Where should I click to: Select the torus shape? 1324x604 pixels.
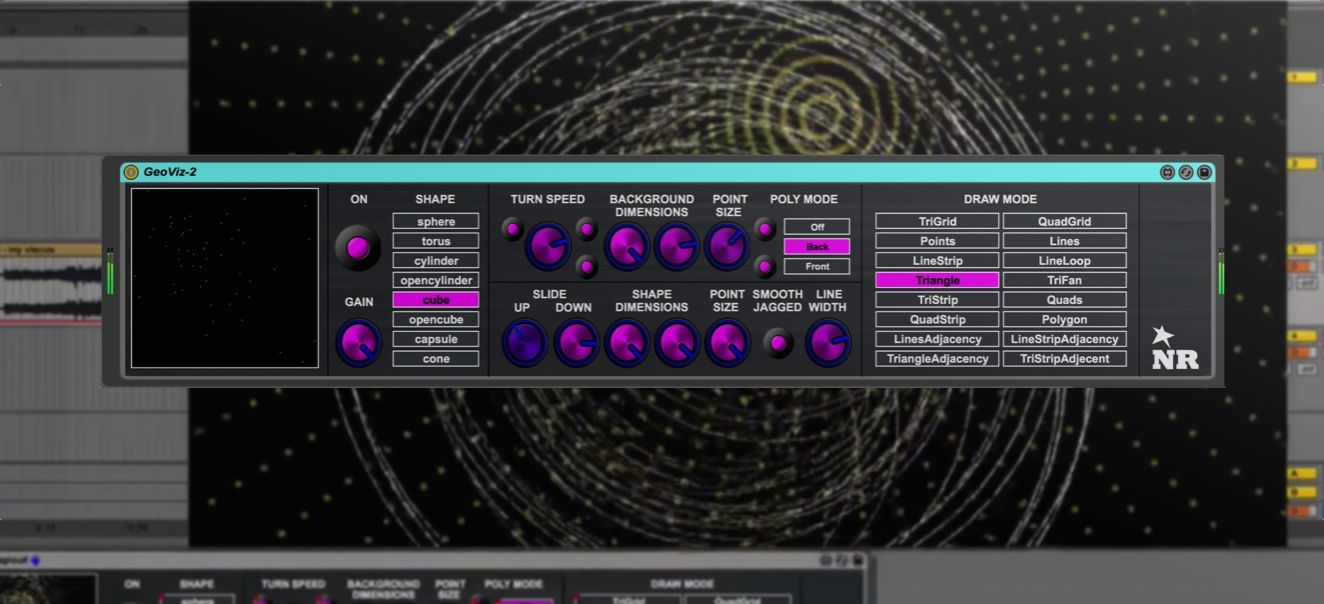[436, 241]
